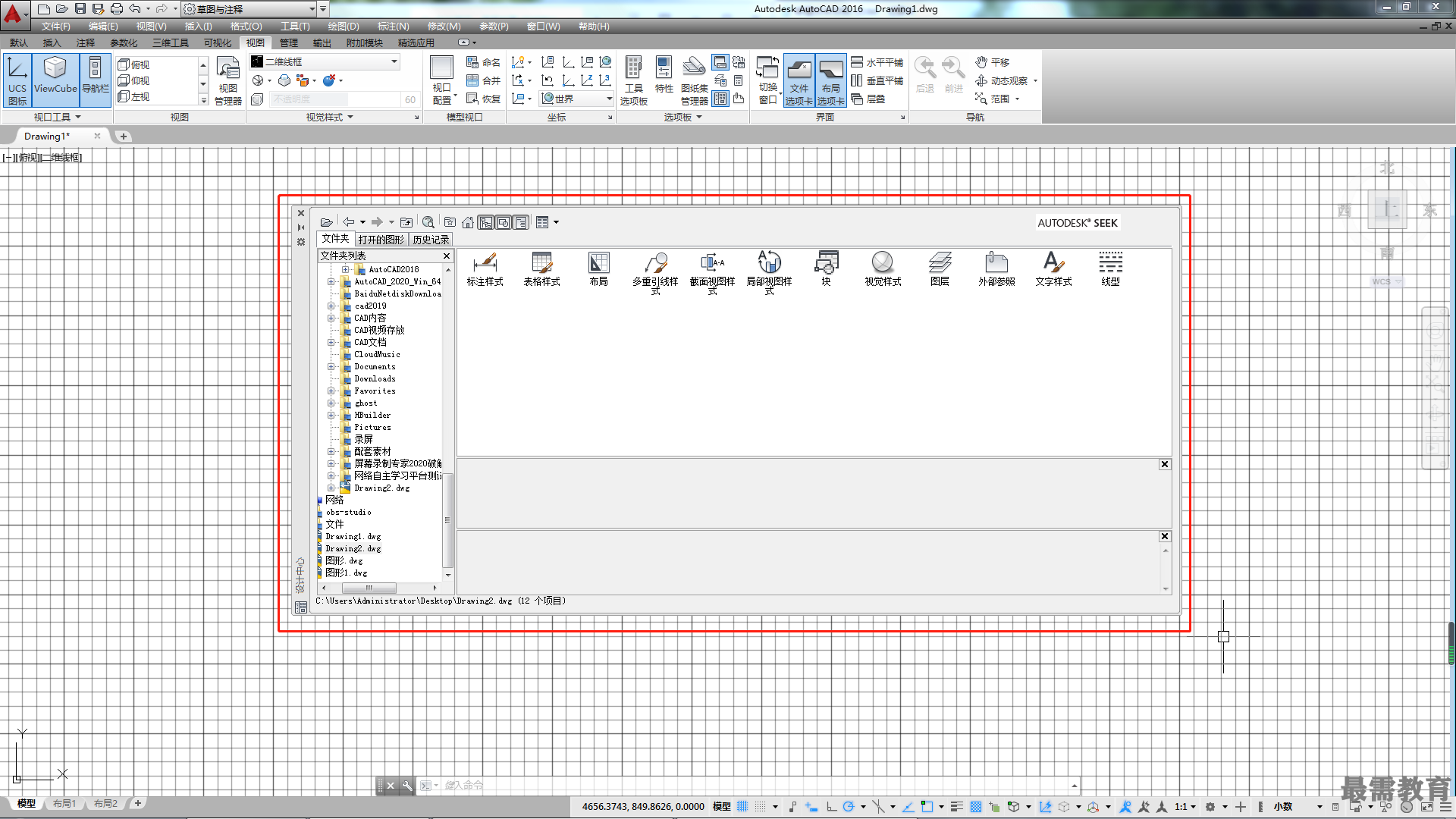Open the 块 blocks item
Screen dimensions: 1456x819
[x=826, y=269]
